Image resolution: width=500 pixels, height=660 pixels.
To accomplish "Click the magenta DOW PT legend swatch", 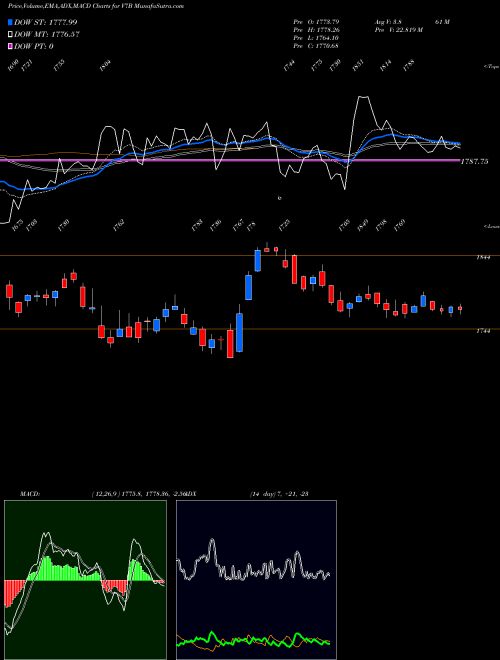I will tap(10, 46).
